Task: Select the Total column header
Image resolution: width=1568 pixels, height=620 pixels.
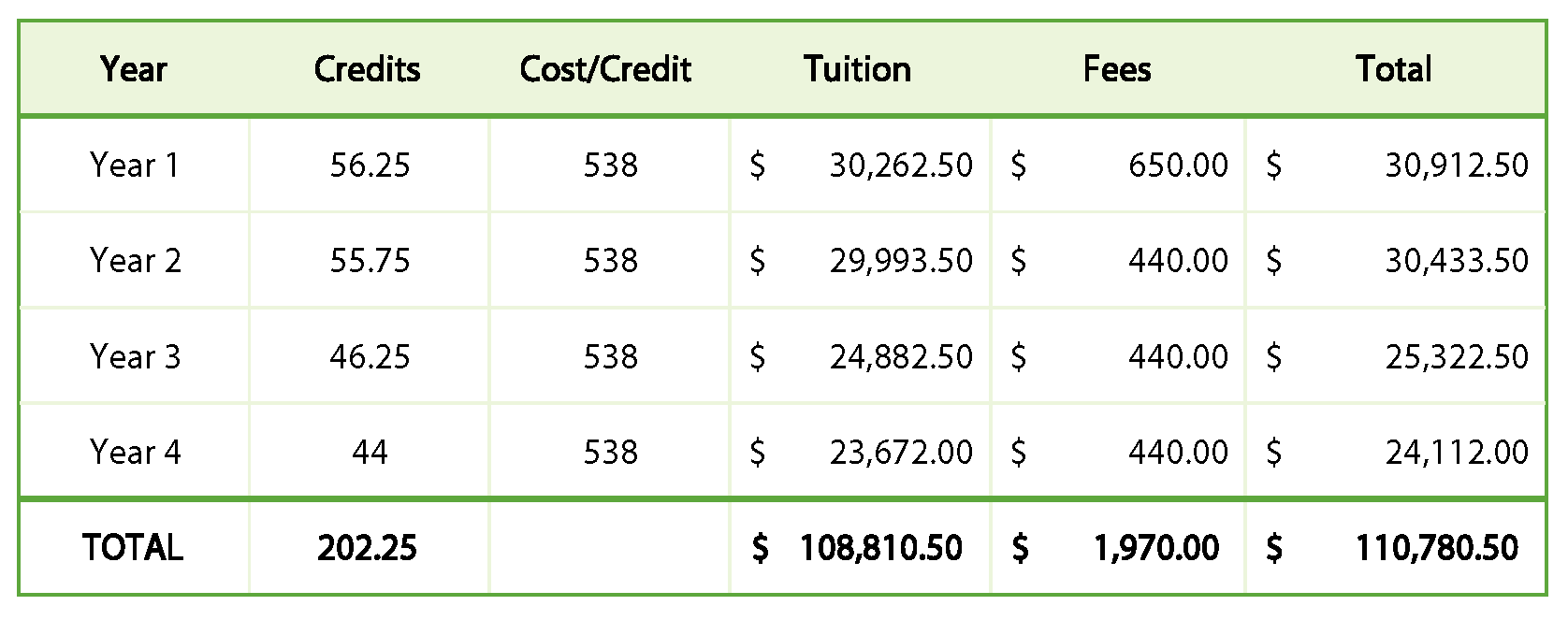Action: [1394, 69]
